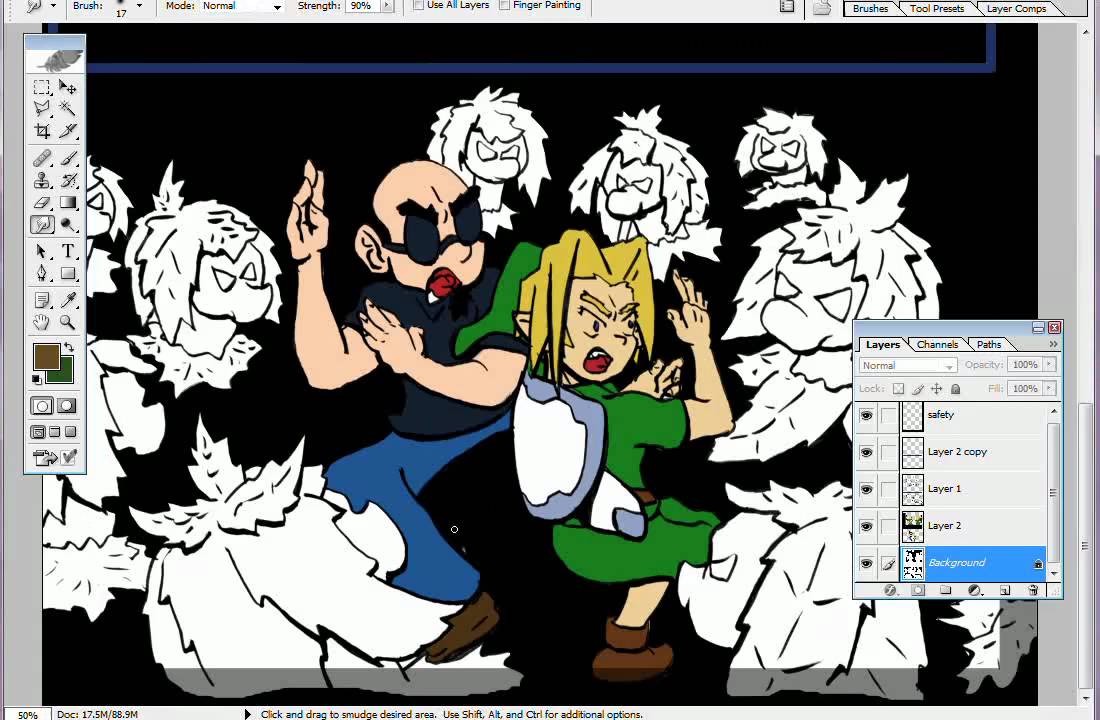Select the Zoom magnifier tool

(x=68, y=322)
